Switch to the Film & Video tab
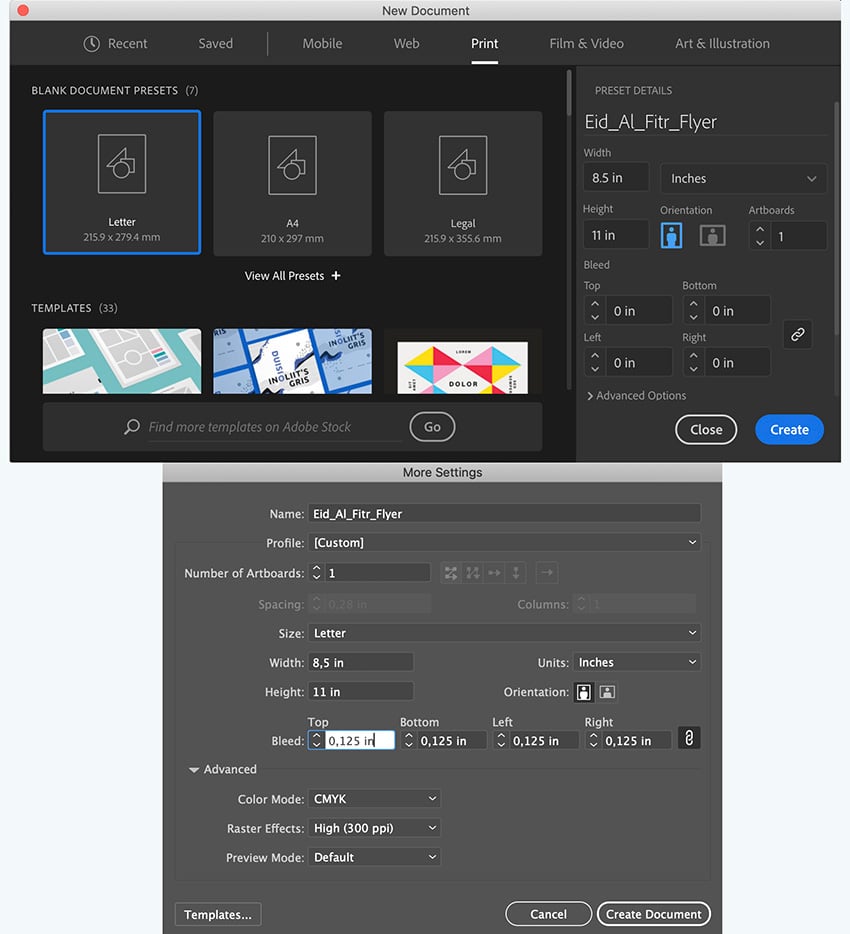The image size is (850, 934). click(x=586, y=43)
